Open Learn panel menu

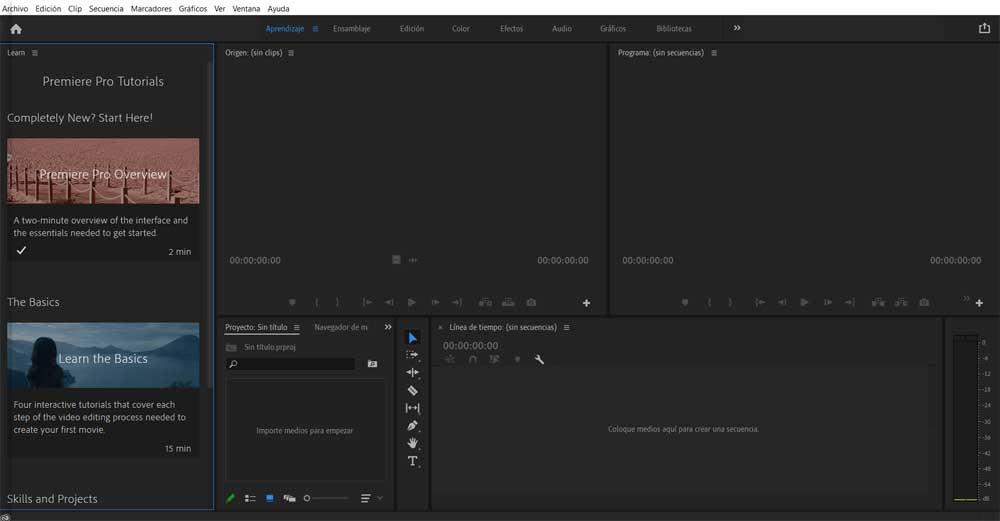(x=35, y=53)
